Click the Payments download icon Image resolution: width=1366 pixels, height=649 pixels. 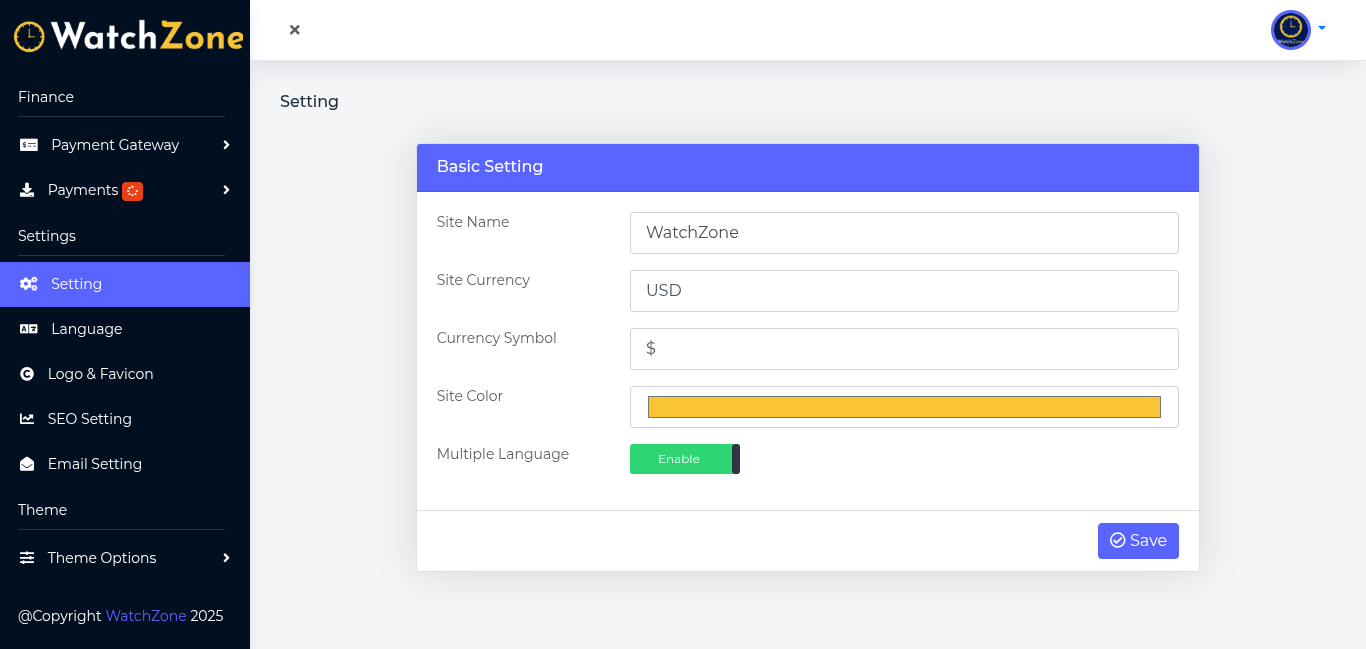[x=27, y=190]
